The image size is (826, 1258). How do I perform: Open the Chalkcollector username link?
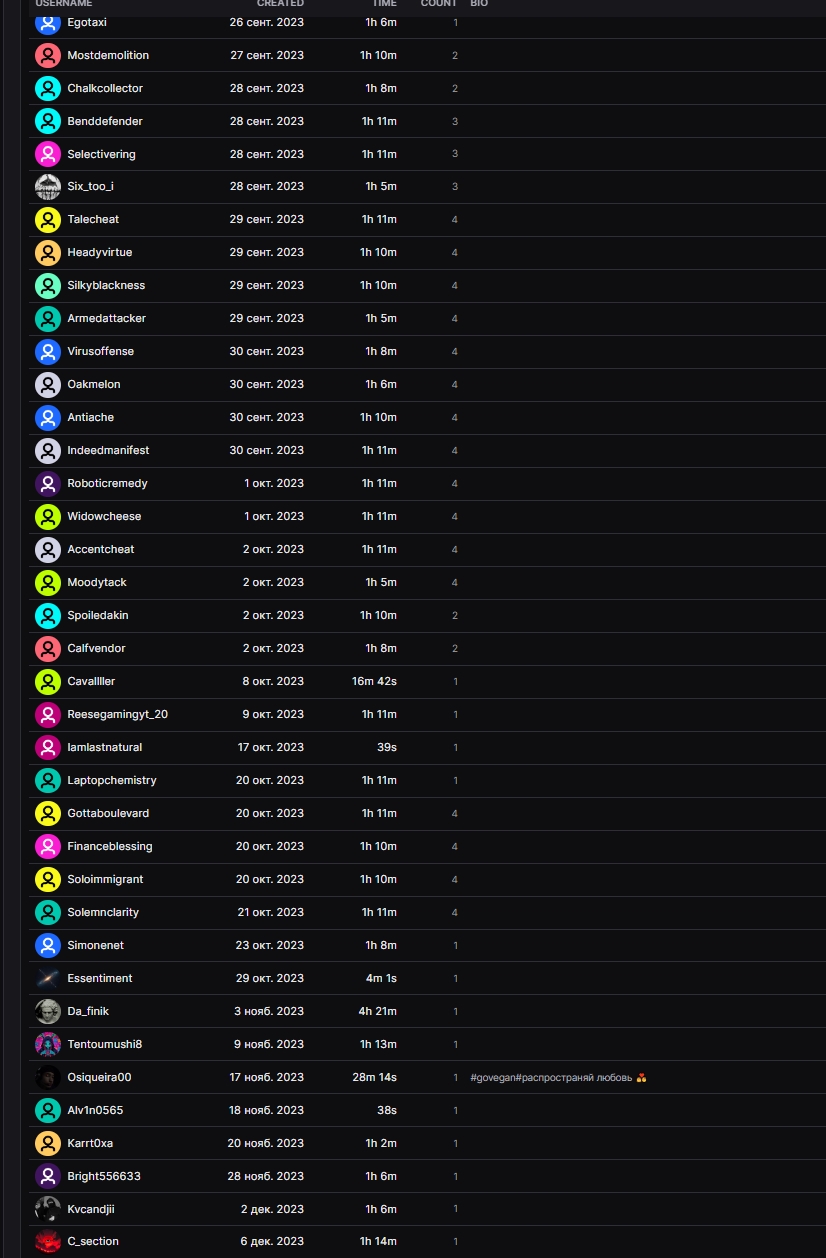click(x=105, y=88)
